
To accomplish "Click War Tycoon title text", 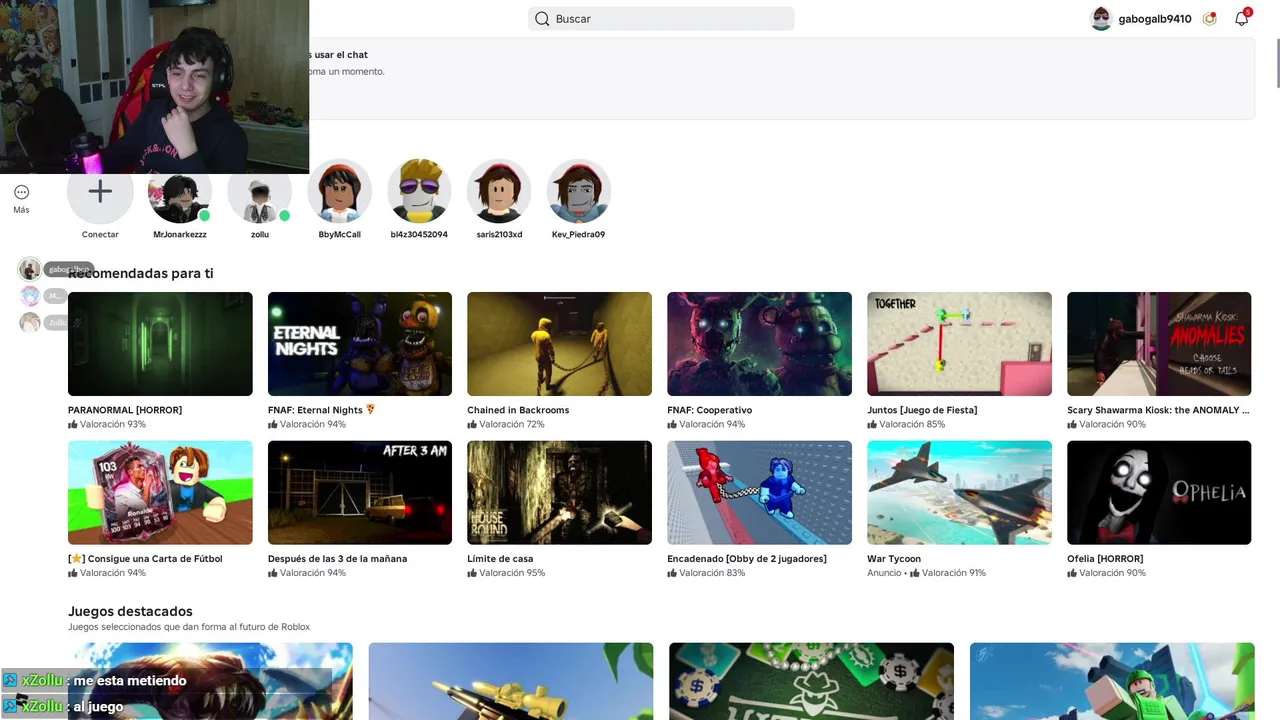I will click(x=894, y=559).
